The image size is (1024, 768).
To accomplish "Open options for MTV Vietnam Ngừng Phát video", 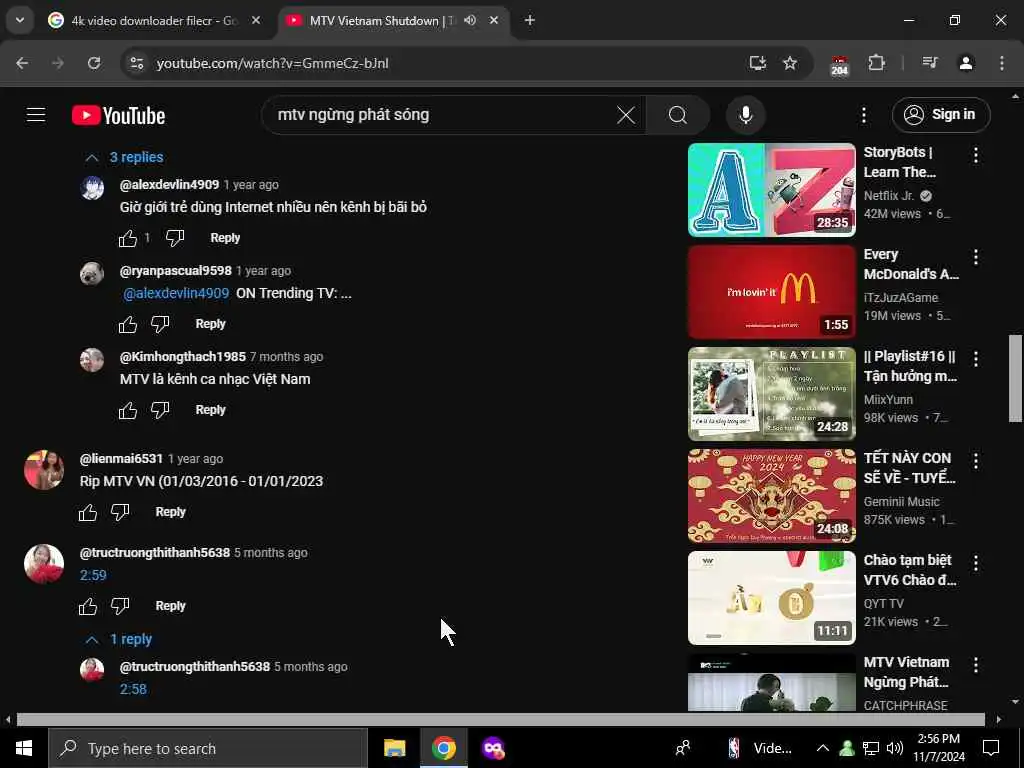I will [x=976, y=665].
